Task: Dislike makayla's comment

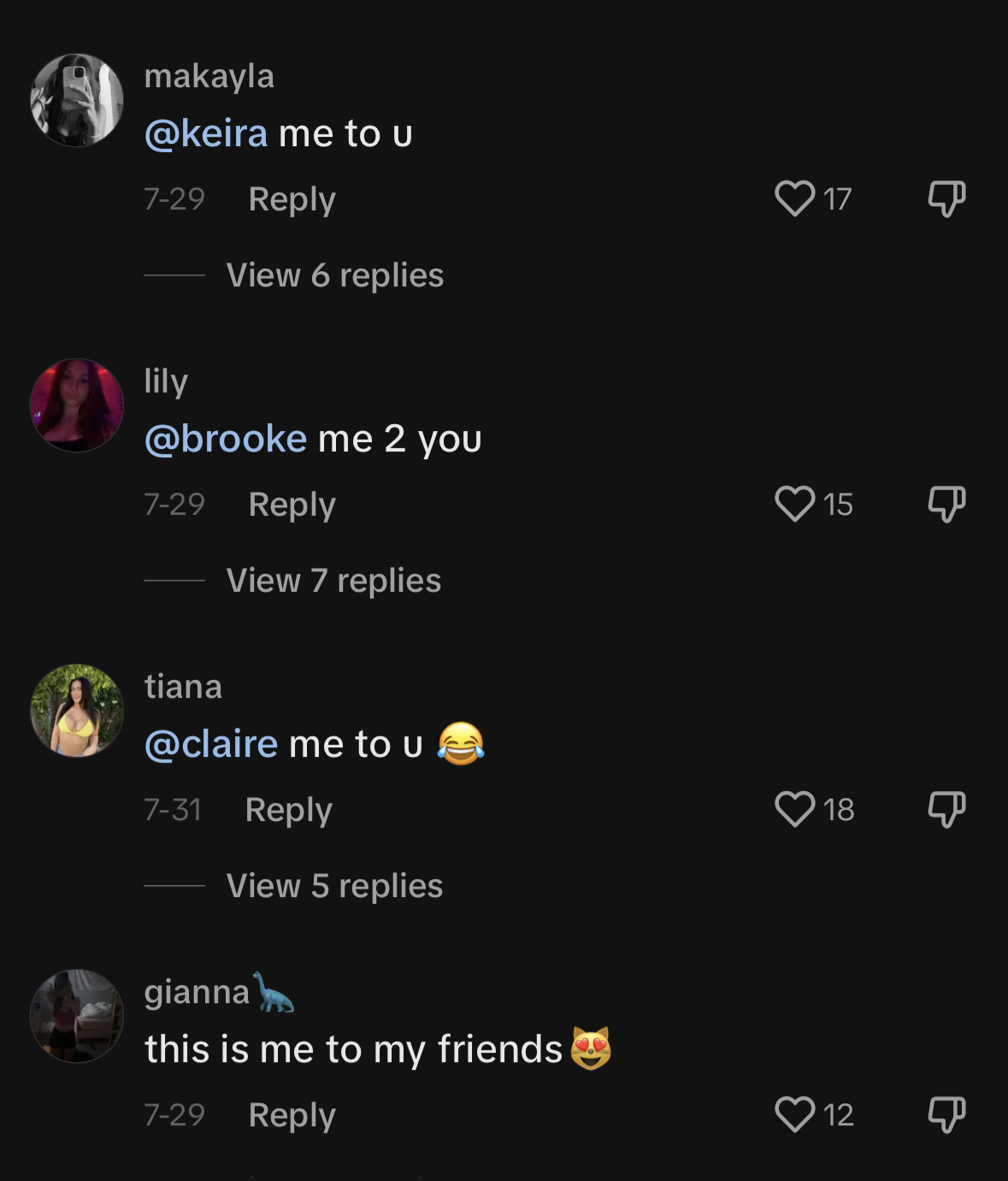Action: (946, 199)
